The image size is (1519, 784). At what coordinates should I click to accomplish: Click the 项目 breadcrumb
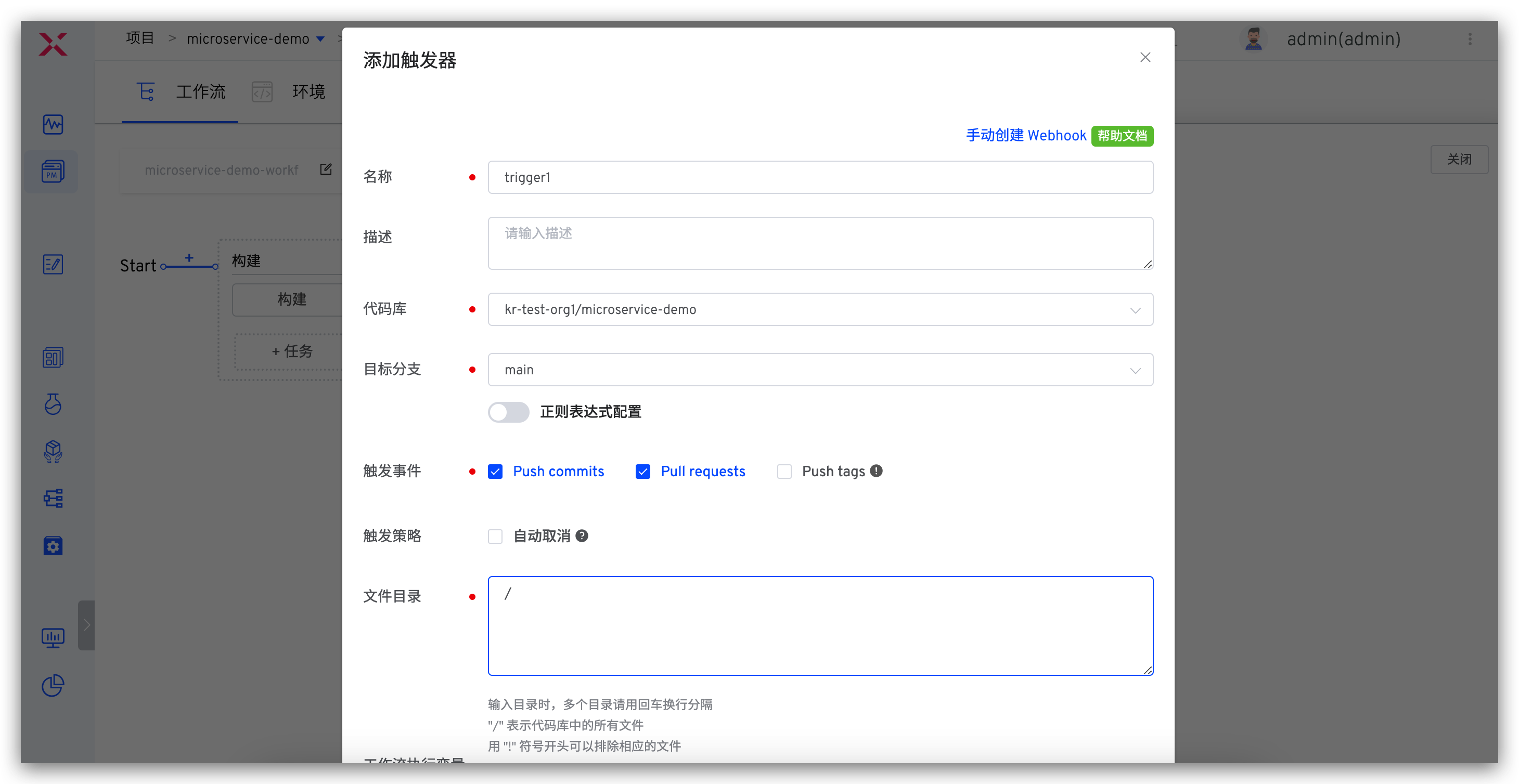(140, 38)
